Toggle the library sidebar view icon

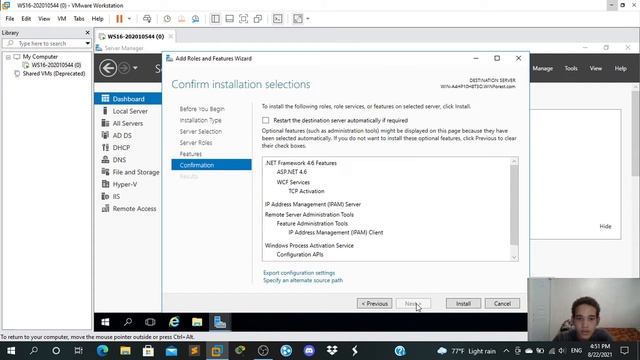(215, 19)
